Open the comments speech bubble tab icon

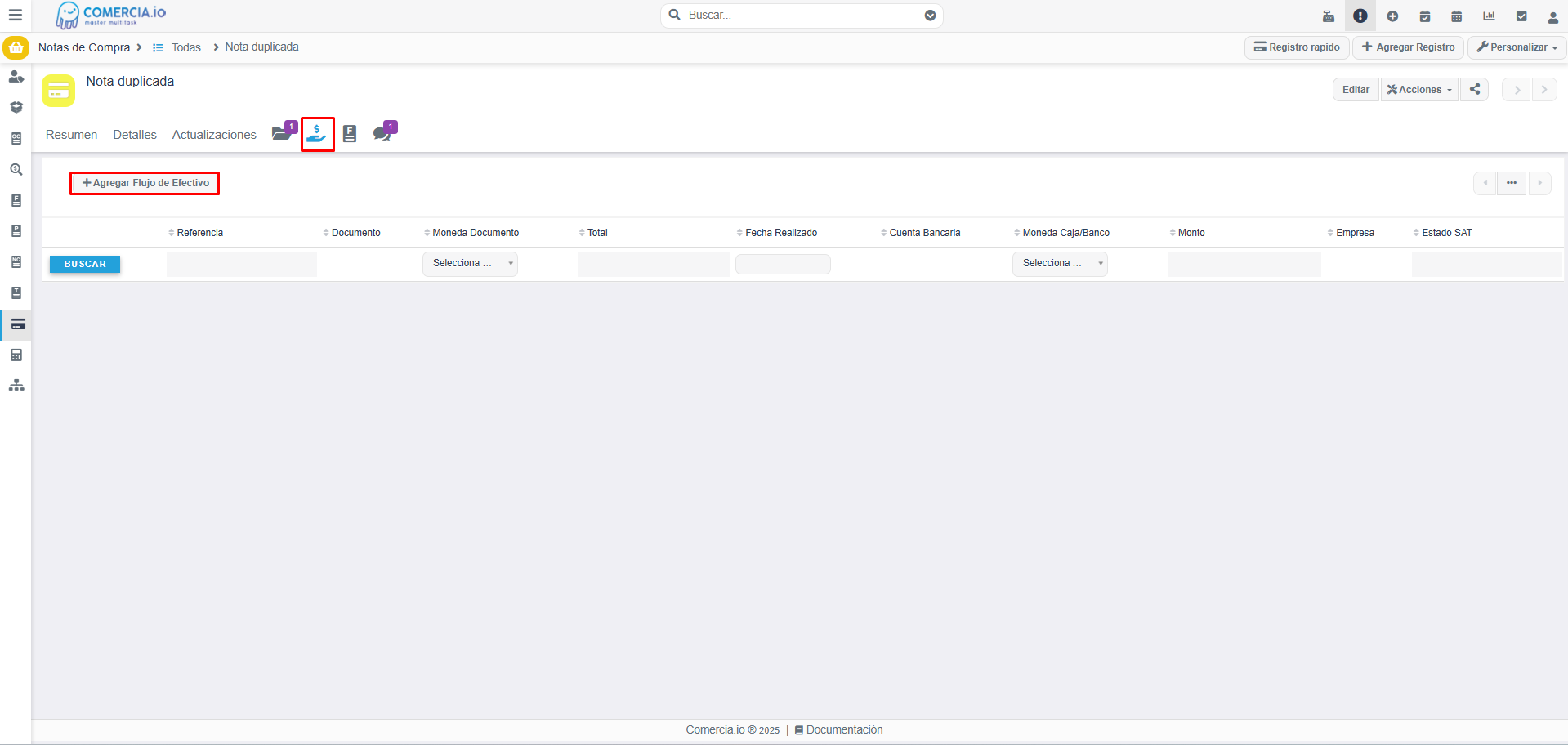(383, 132)
